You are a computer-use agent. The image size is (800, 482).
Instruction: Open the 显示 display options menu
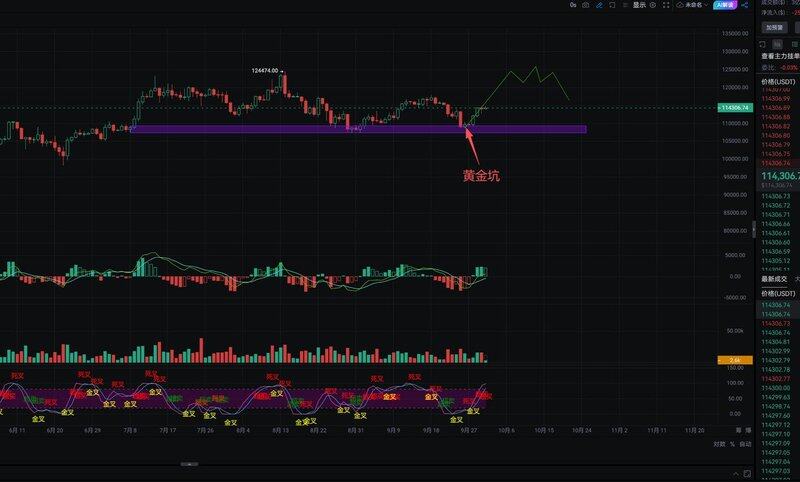[x=640, y=5]
